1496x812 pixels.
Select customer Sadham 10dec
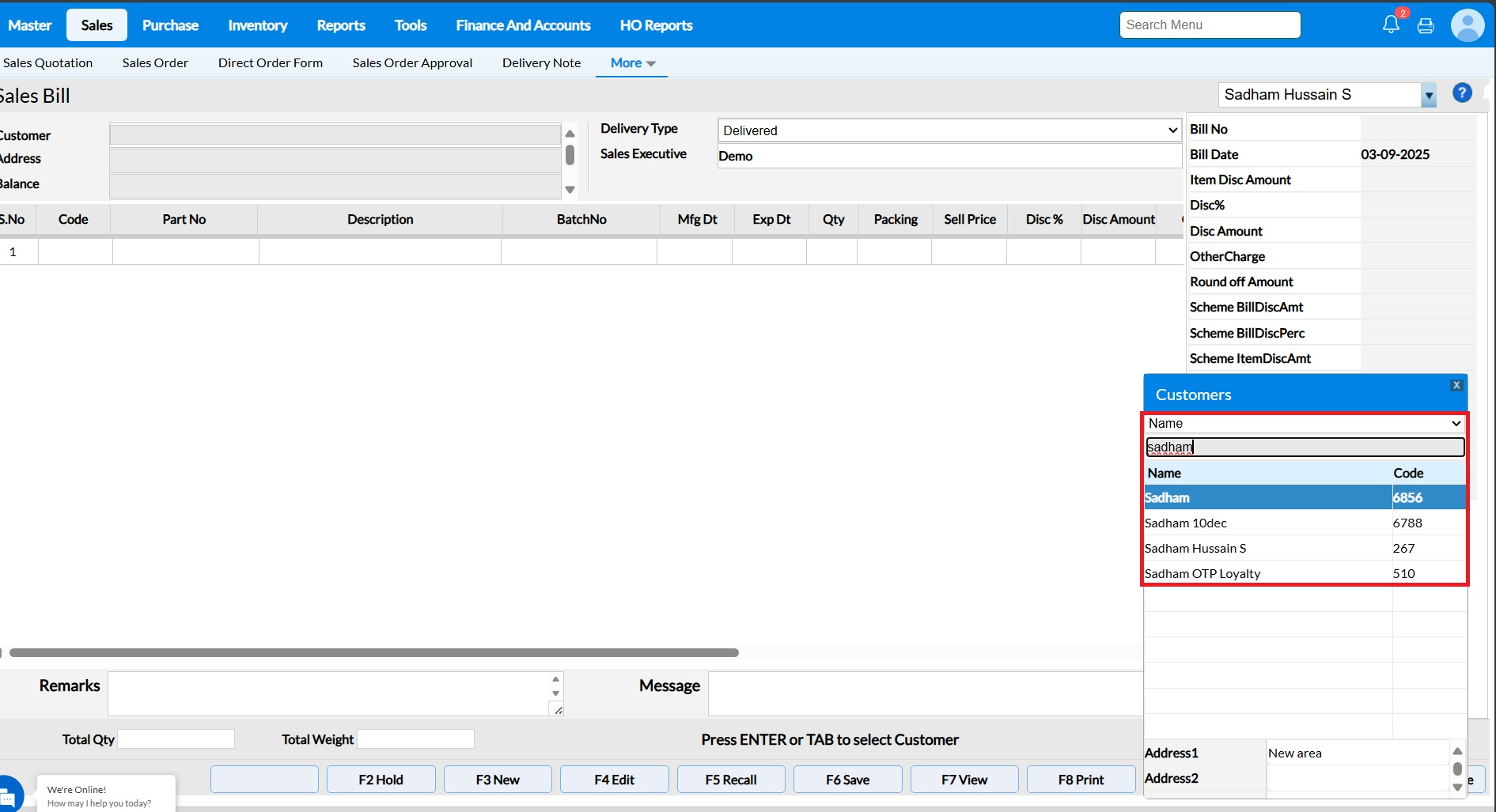click(x=1305, y=523)
